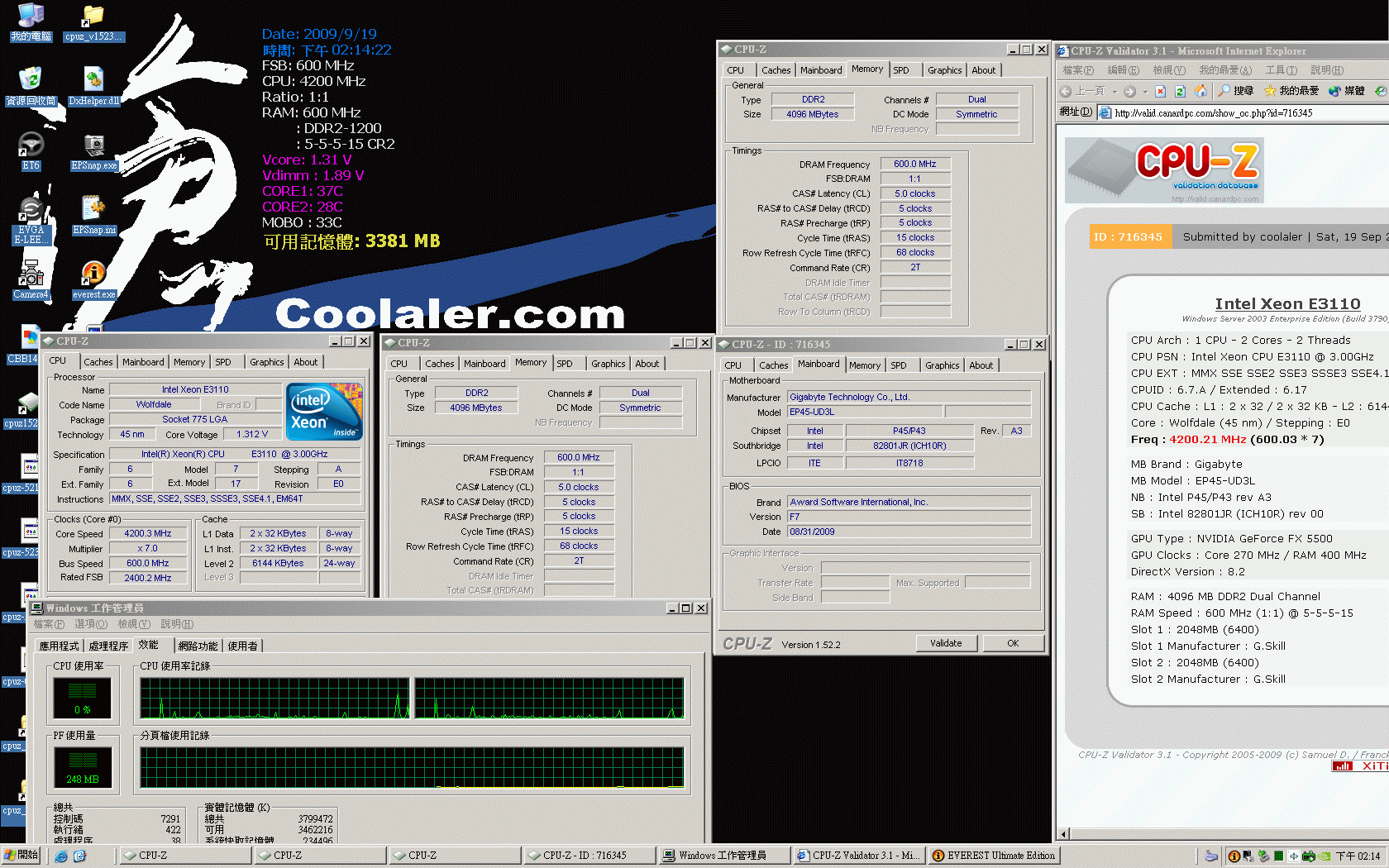The width and height of the screenshot is (1389, 868).
Task: Click the Intel Xeon inside logo
Action: 324,411
